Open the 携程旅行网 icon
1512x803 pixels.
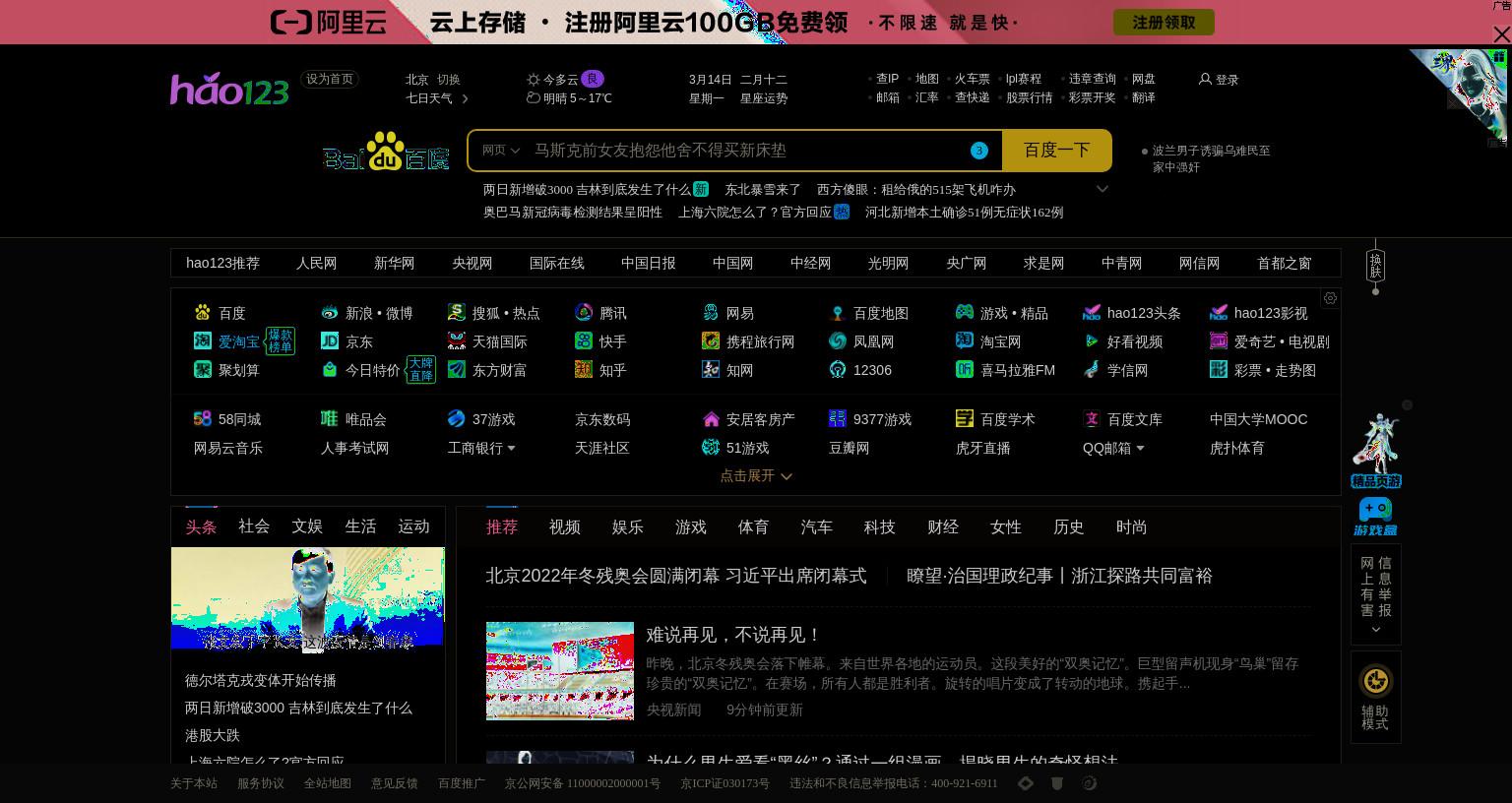pyautogui.click(x=711, y=341)
